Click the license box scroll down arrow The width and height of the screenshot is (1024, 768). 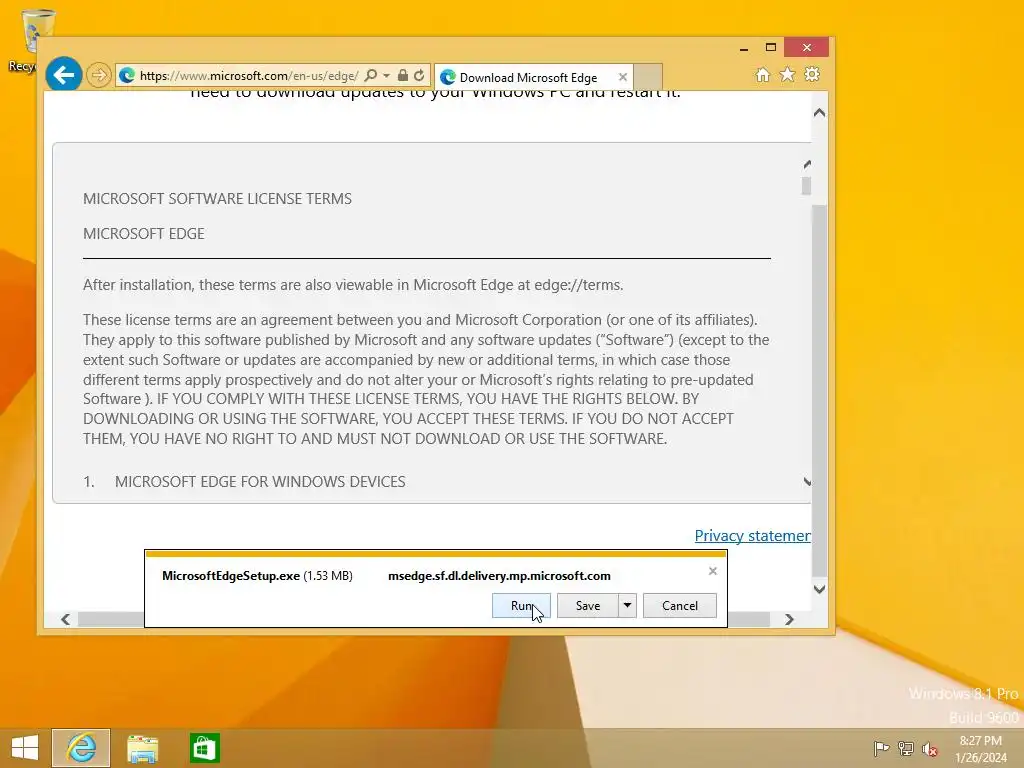[x=807, y=482]
